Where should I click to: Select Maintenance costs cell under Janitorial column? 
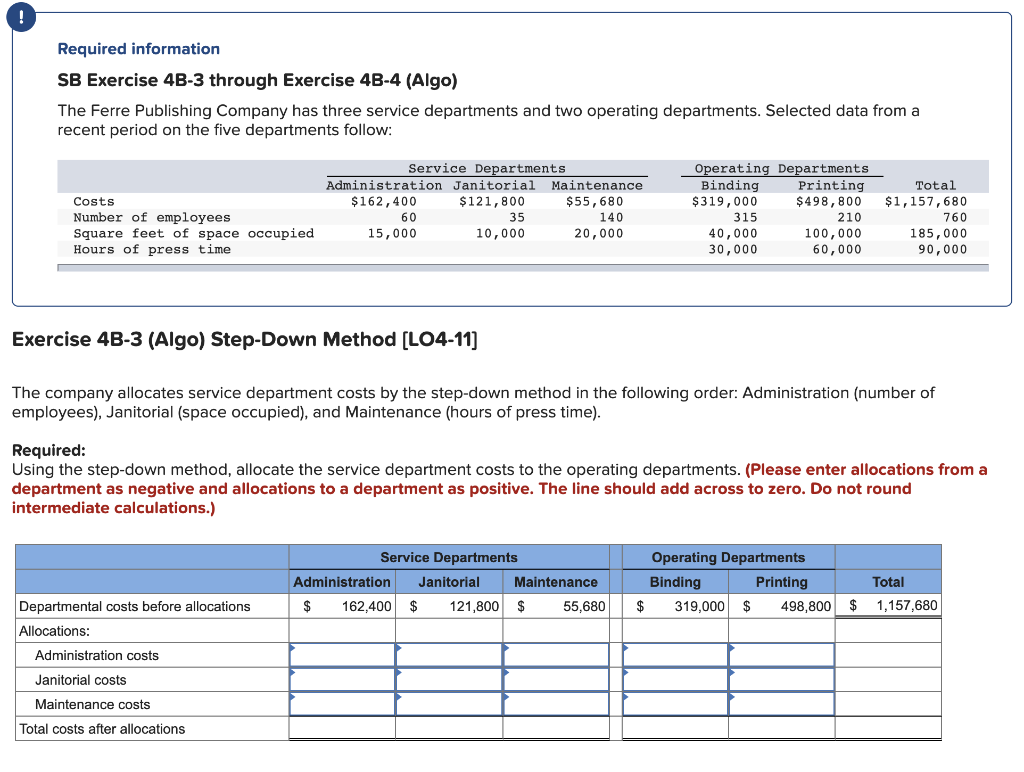449,704
